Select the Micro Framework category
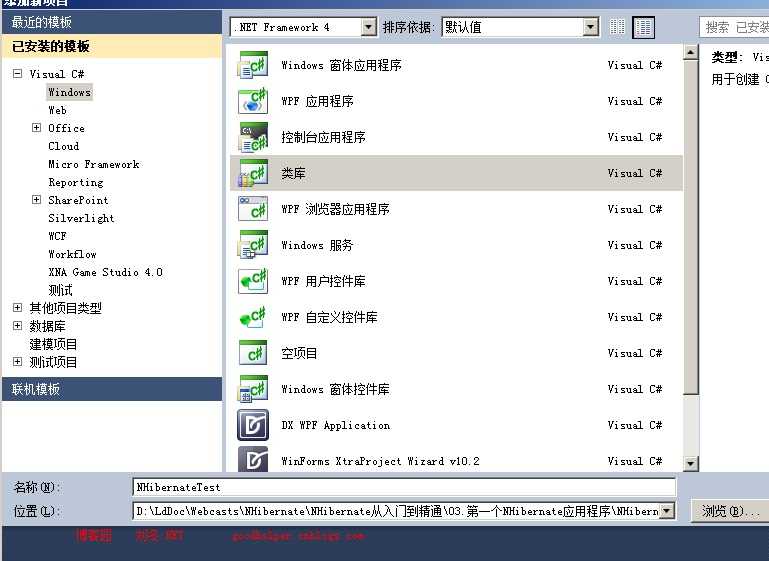This screenshot has width=769, height=561. tap(94, 164)
